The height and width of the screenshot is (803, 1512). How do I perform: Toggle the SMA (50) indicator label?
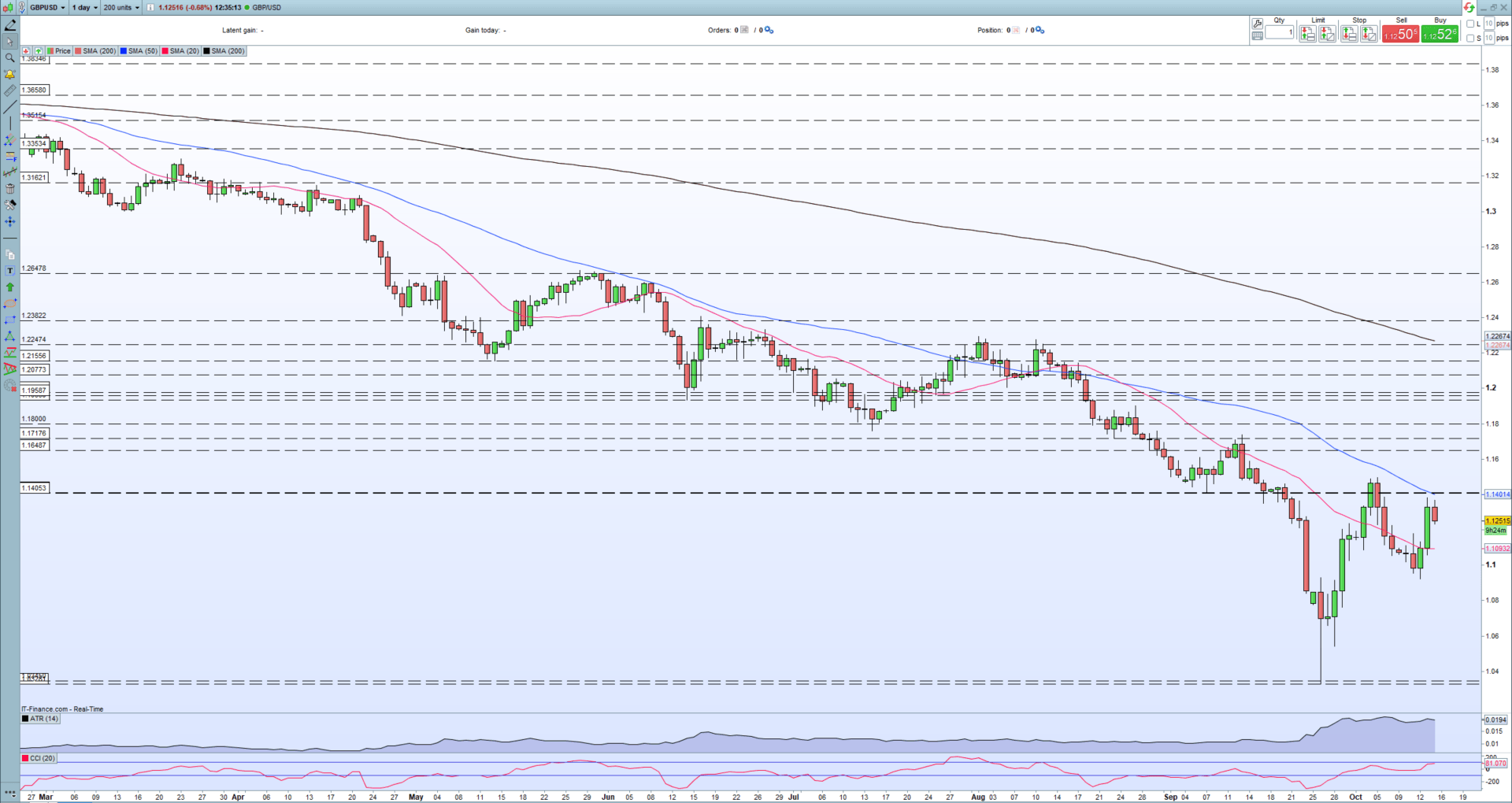tap(139, 51)
